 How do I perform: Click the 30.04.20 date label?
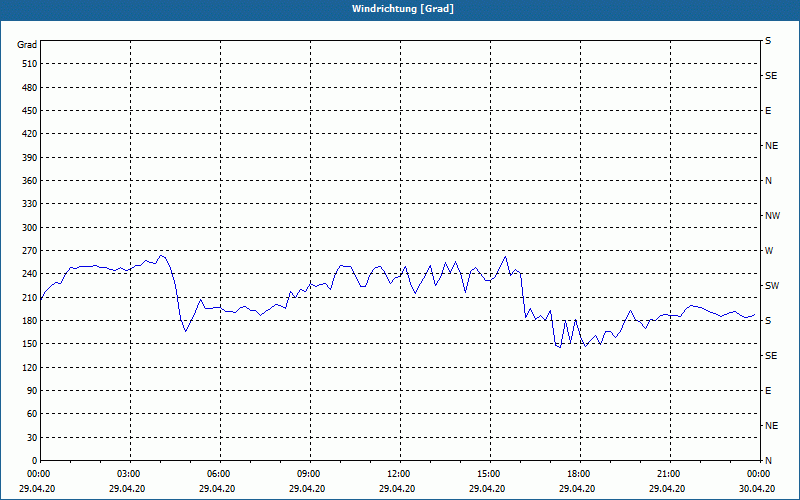757,488
